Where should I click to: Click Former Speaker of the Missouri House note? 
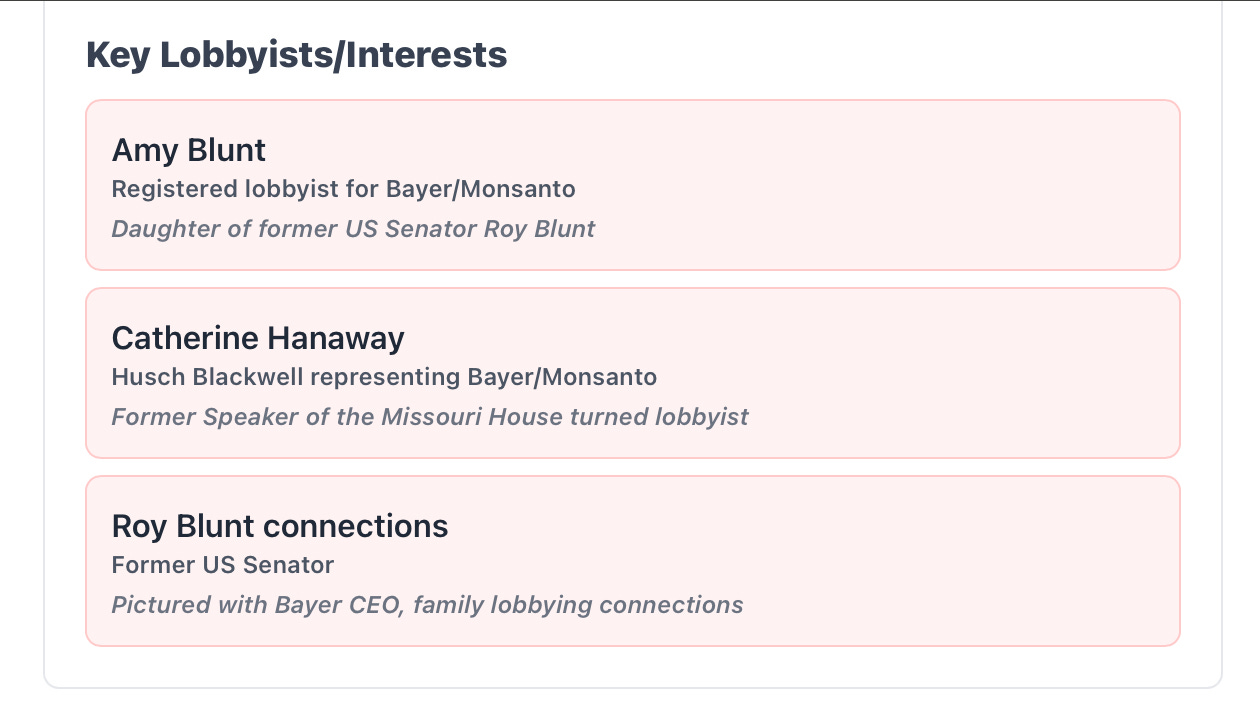pos(430,417)
